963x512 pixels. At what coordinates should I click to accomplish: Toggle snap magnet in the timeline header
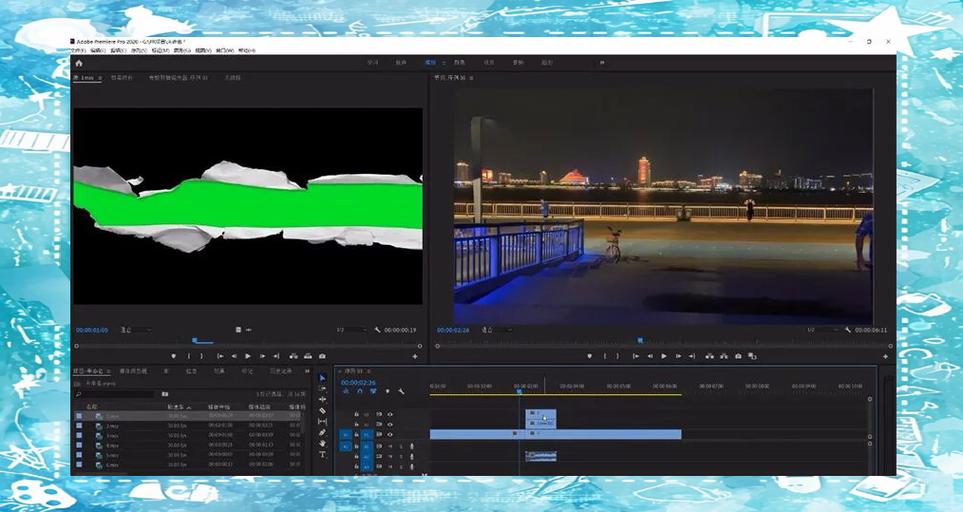coord(360,391)
